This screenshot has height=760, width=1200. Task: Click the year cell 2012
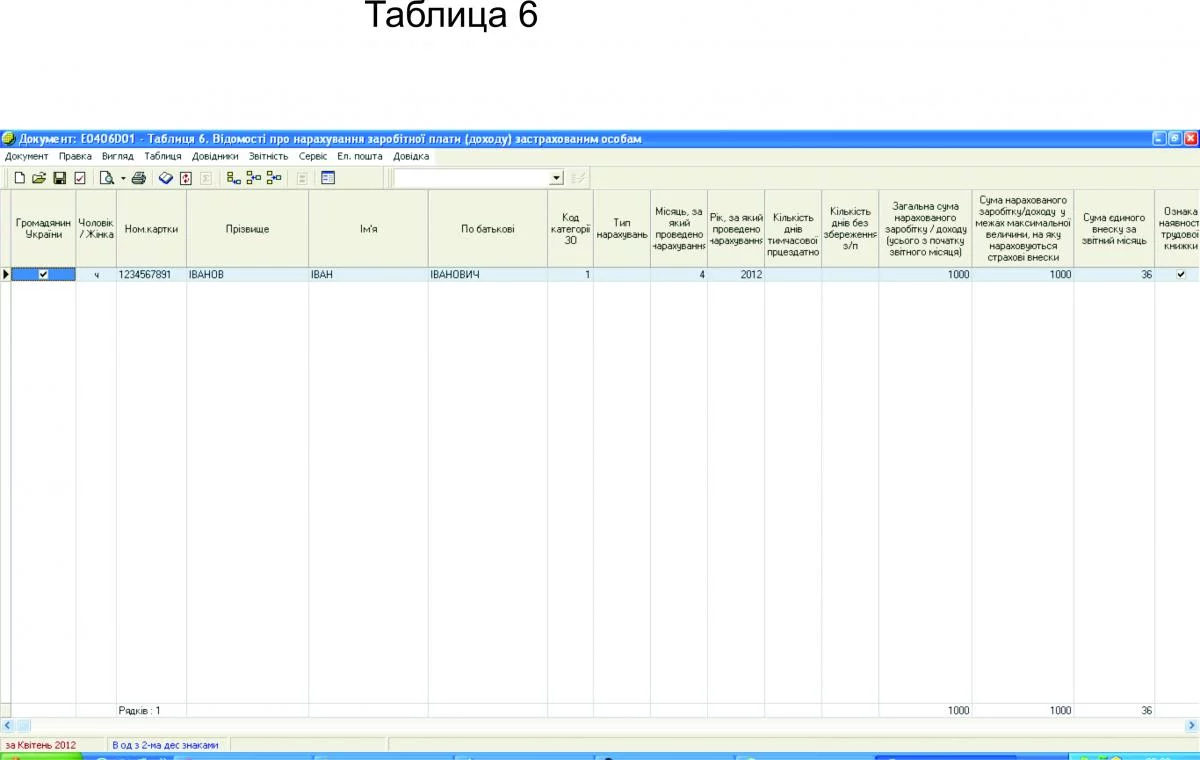(x=736, y=274)
